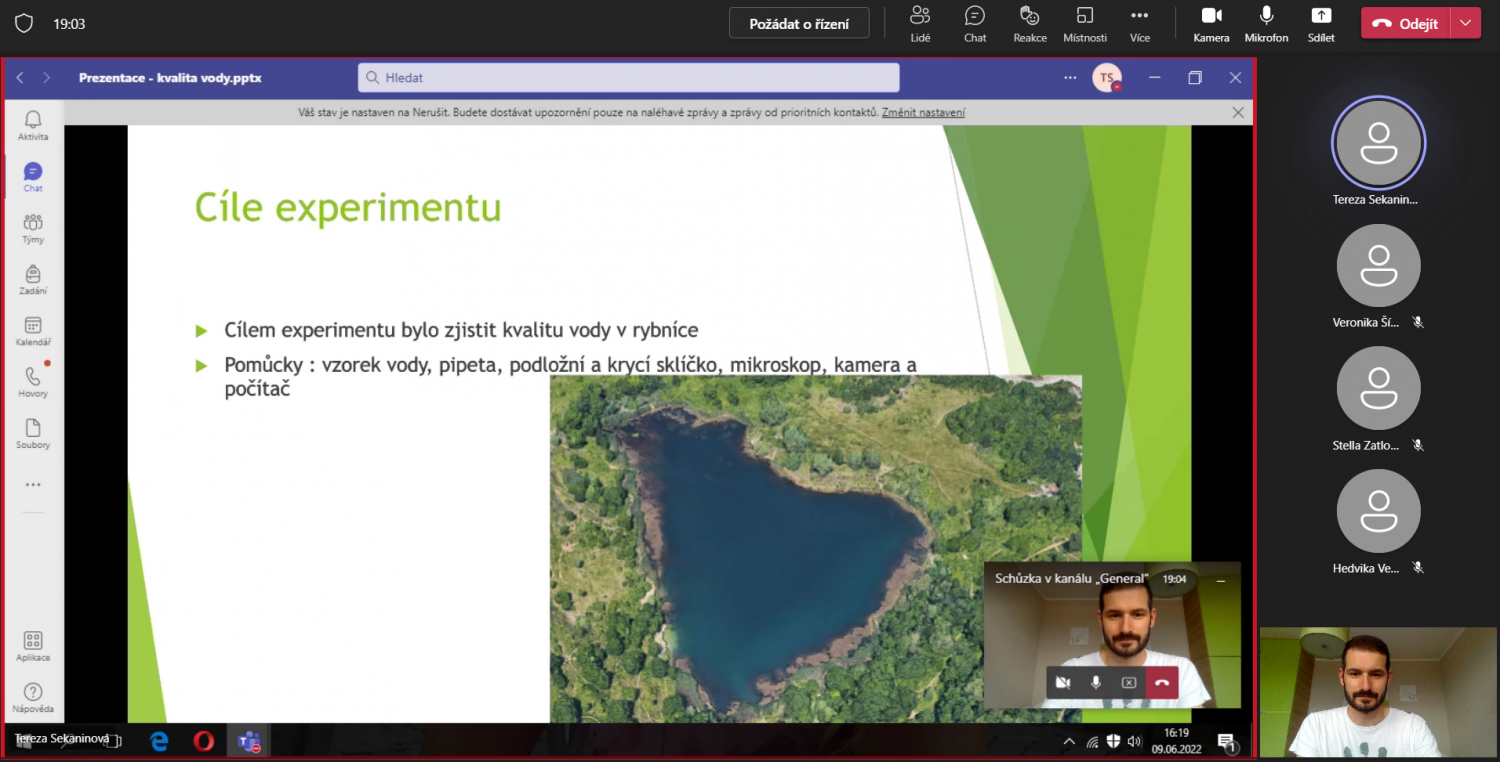Show hidden system tray icons chevron
This screenshot has width=1500, height=762.
point(1069,741)
